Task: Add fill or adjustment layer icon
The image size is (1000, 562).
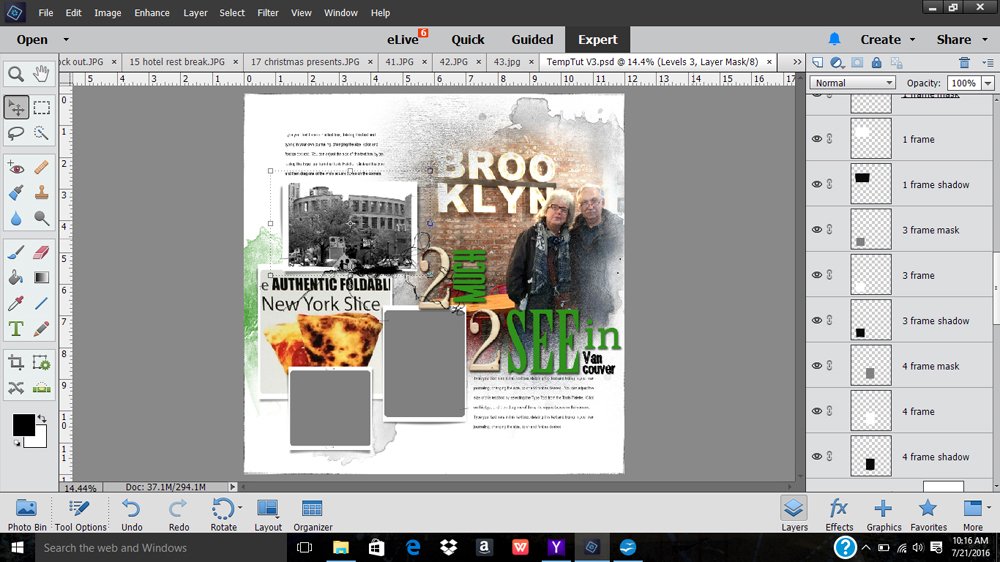Action: pyautogui.click(x=837, y=62)
